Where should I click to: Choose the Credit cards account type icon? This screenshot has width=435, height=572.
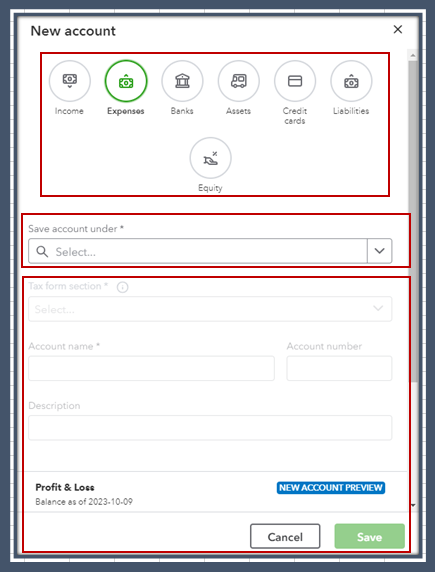click(295, 81)
